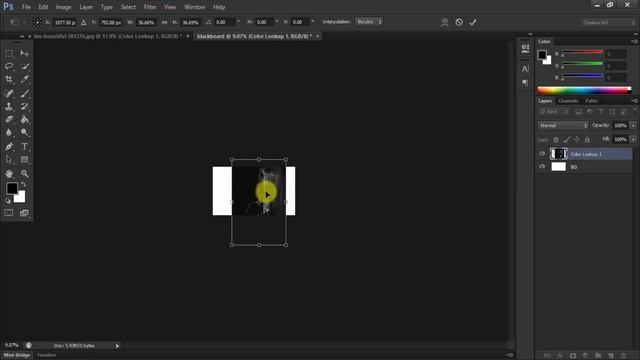Select the Path Selection tool

pyautogui.click(x=9, y=160)
